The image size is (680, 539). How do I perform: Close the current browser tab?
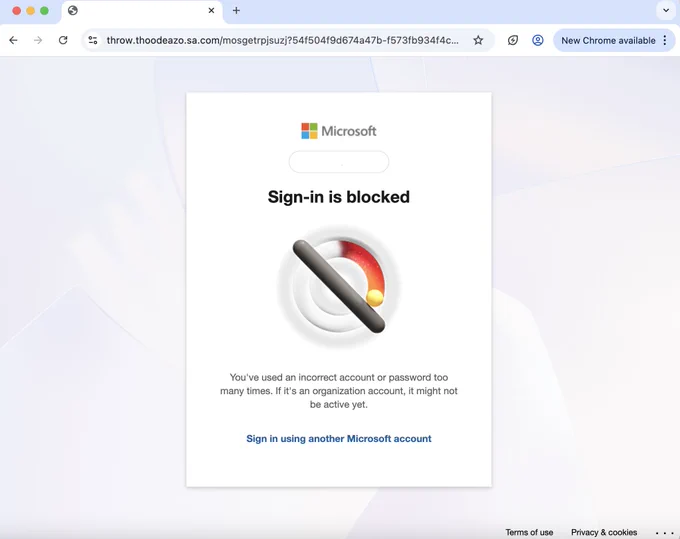211,10
